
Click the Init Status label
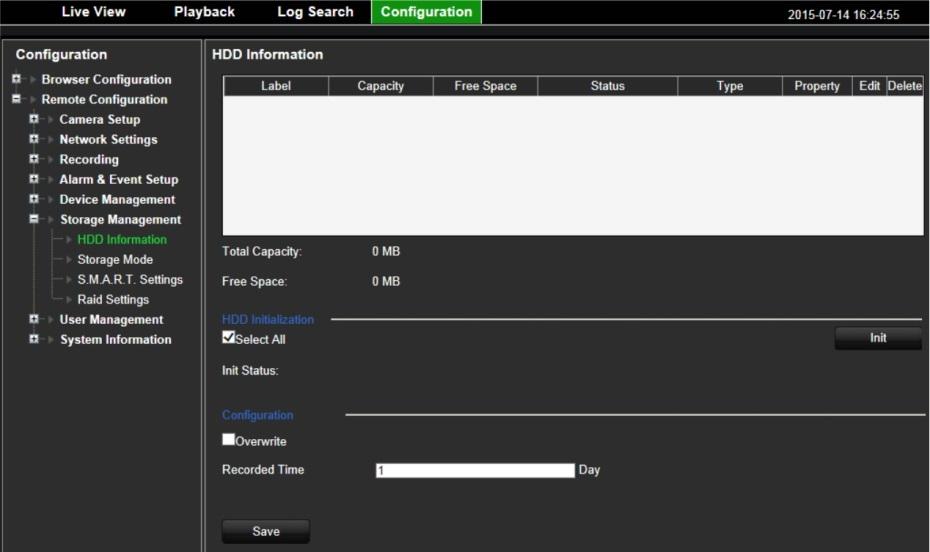click(x=250, y=371)
